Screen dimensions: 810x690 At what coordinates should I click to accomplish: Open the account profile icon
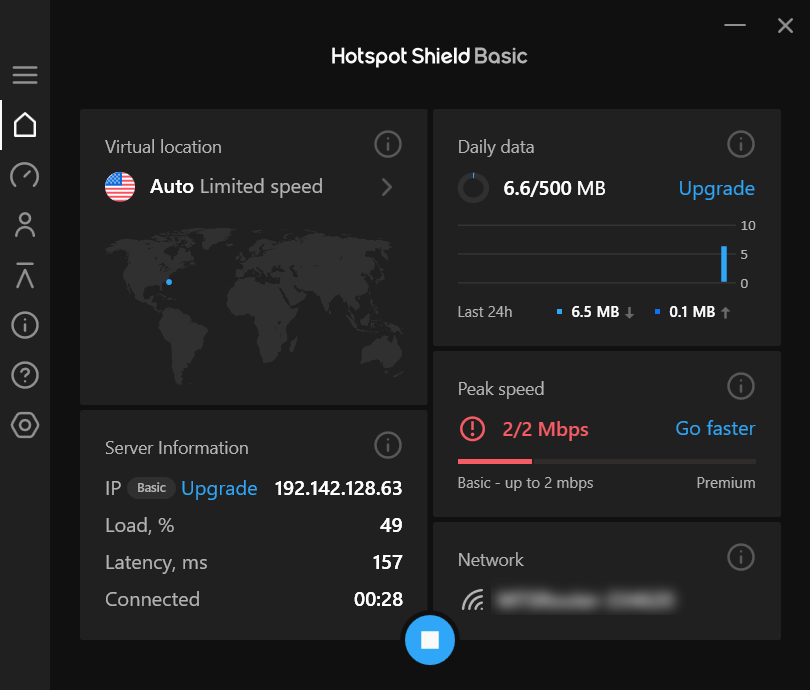click(25, 225)
